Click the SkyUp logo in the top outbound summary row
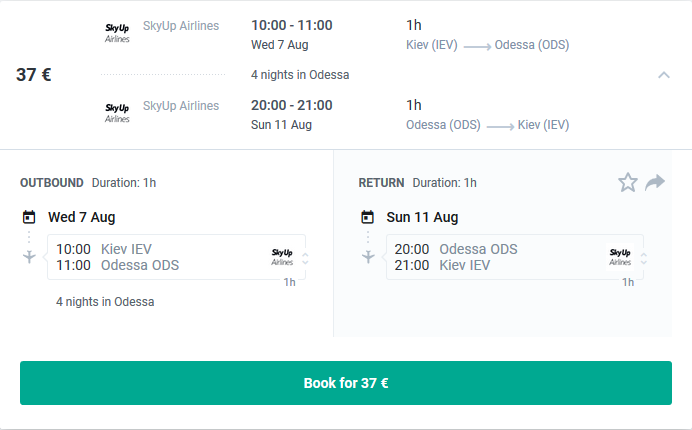This screenshot has width=692, height=430. tap(117, 32)
